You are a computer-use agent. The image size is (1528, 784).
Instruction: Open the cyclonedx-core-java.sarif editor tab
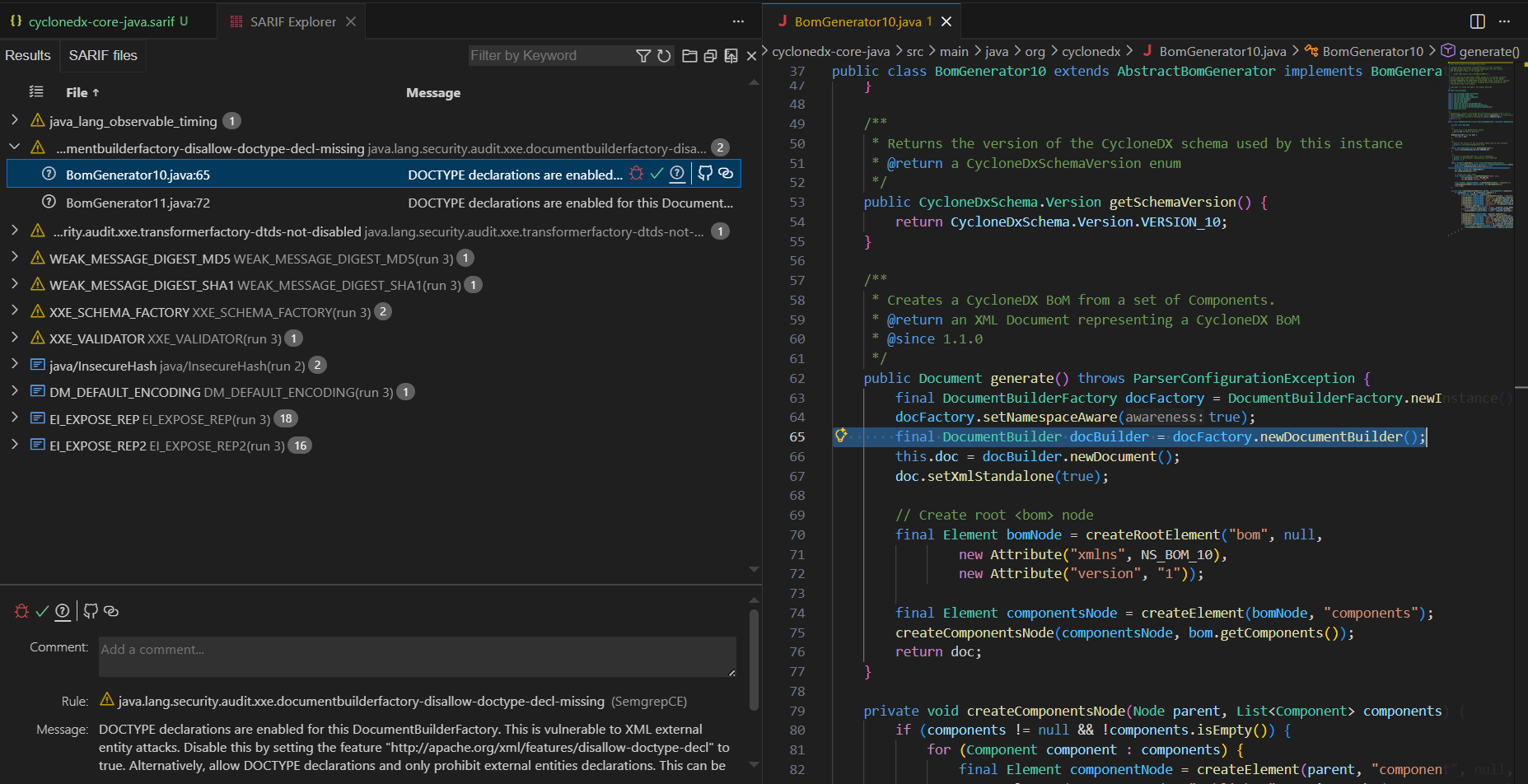coord(100,21)
